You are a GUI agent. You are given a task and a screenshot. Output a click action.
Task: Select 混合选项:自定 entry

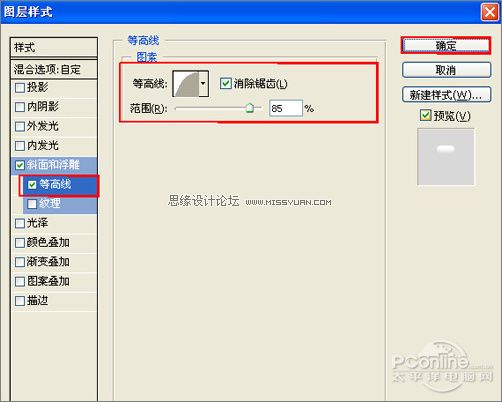click(54, 69)
